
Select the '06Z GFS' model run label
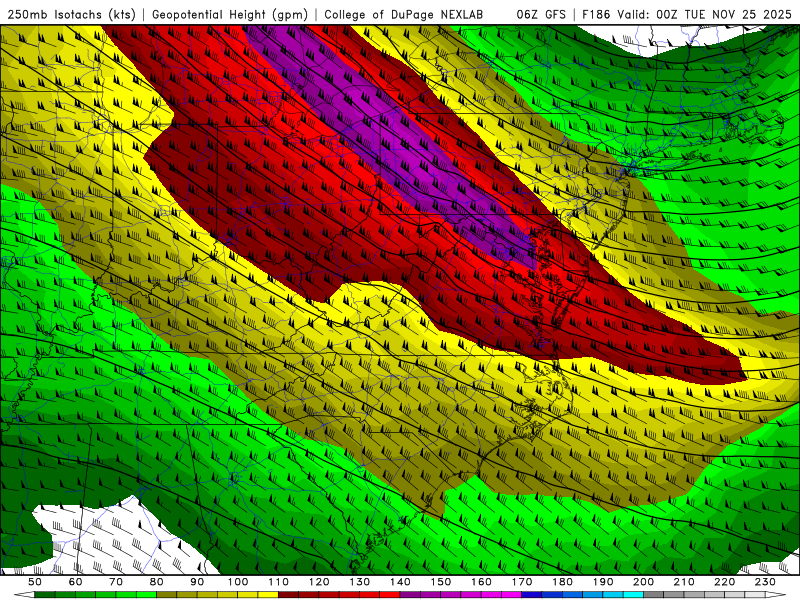coord(541,14)
